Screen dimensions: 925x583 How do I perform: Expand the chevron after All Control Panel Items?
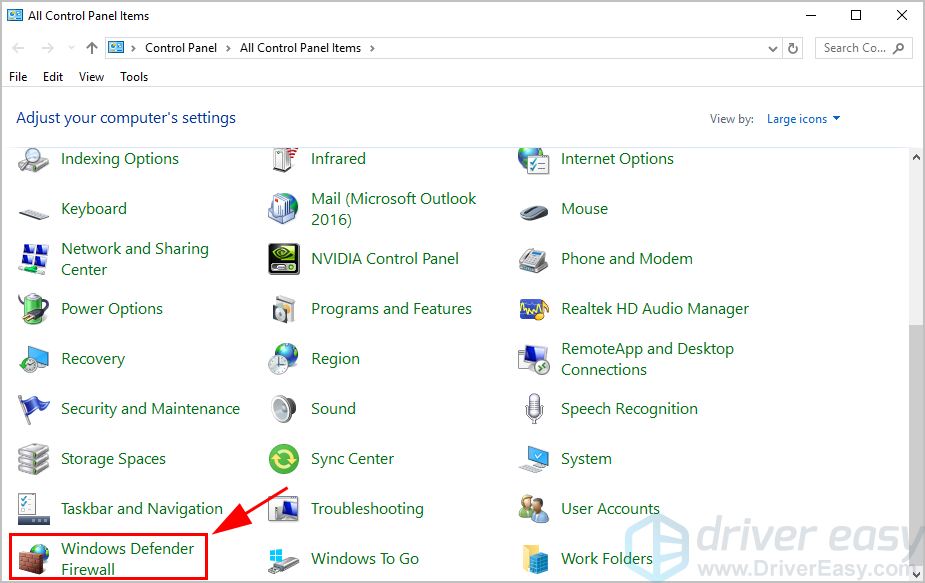click(372, 48)
